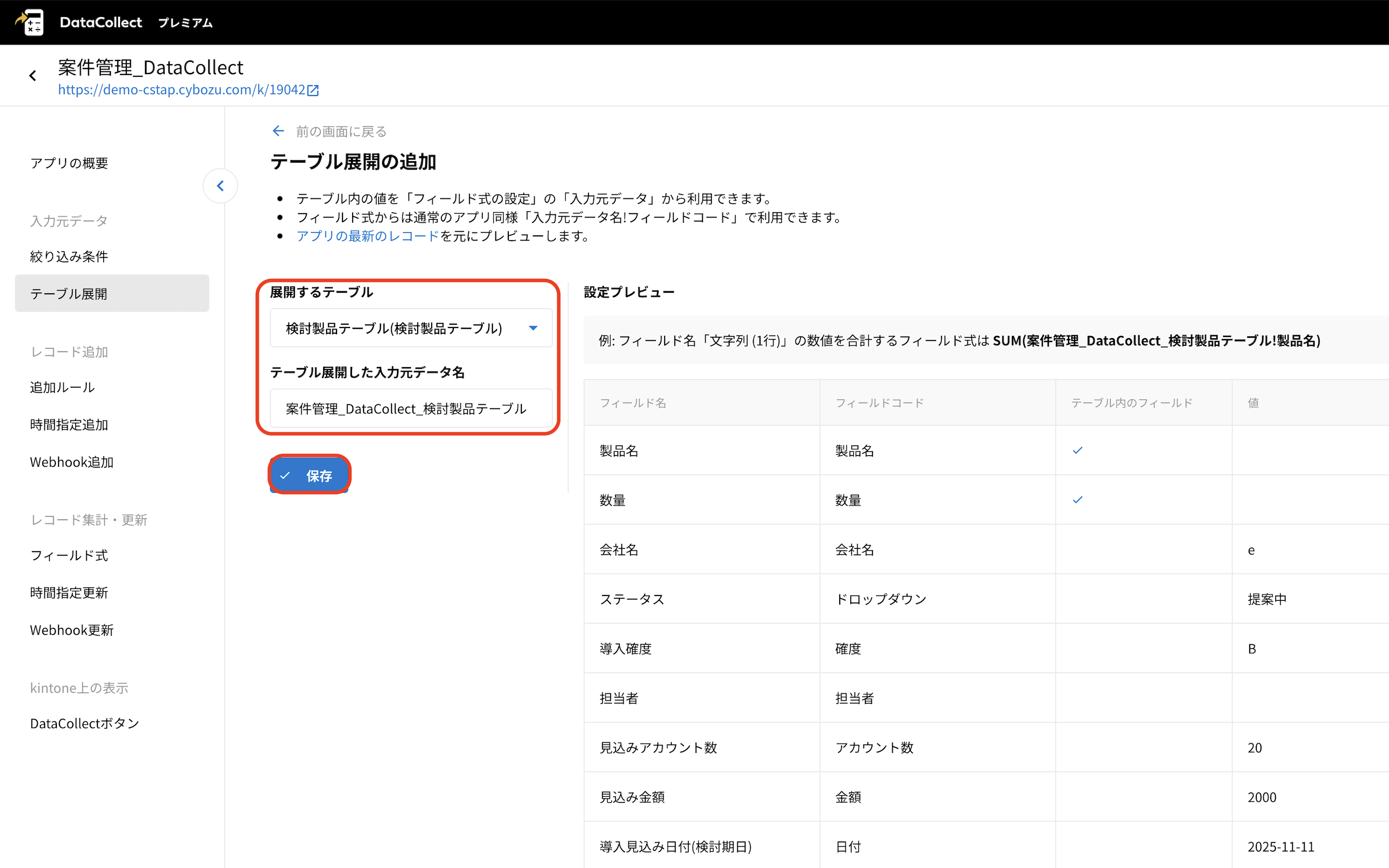Open the 展開するテーブル dropdown arrow
Image resolution: width=1389 pixels, height=868 pixels.
point(533,328)
